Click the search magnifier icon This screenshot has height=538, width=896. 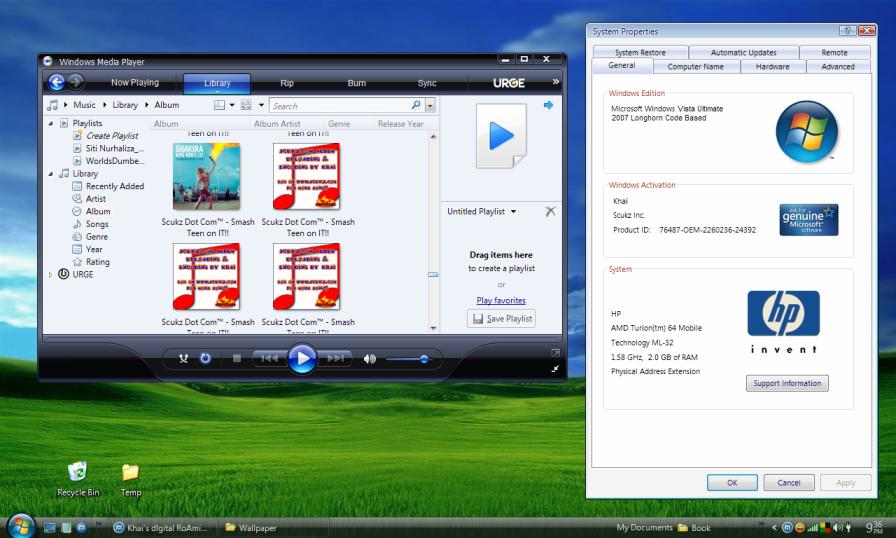tap(417, 105)
